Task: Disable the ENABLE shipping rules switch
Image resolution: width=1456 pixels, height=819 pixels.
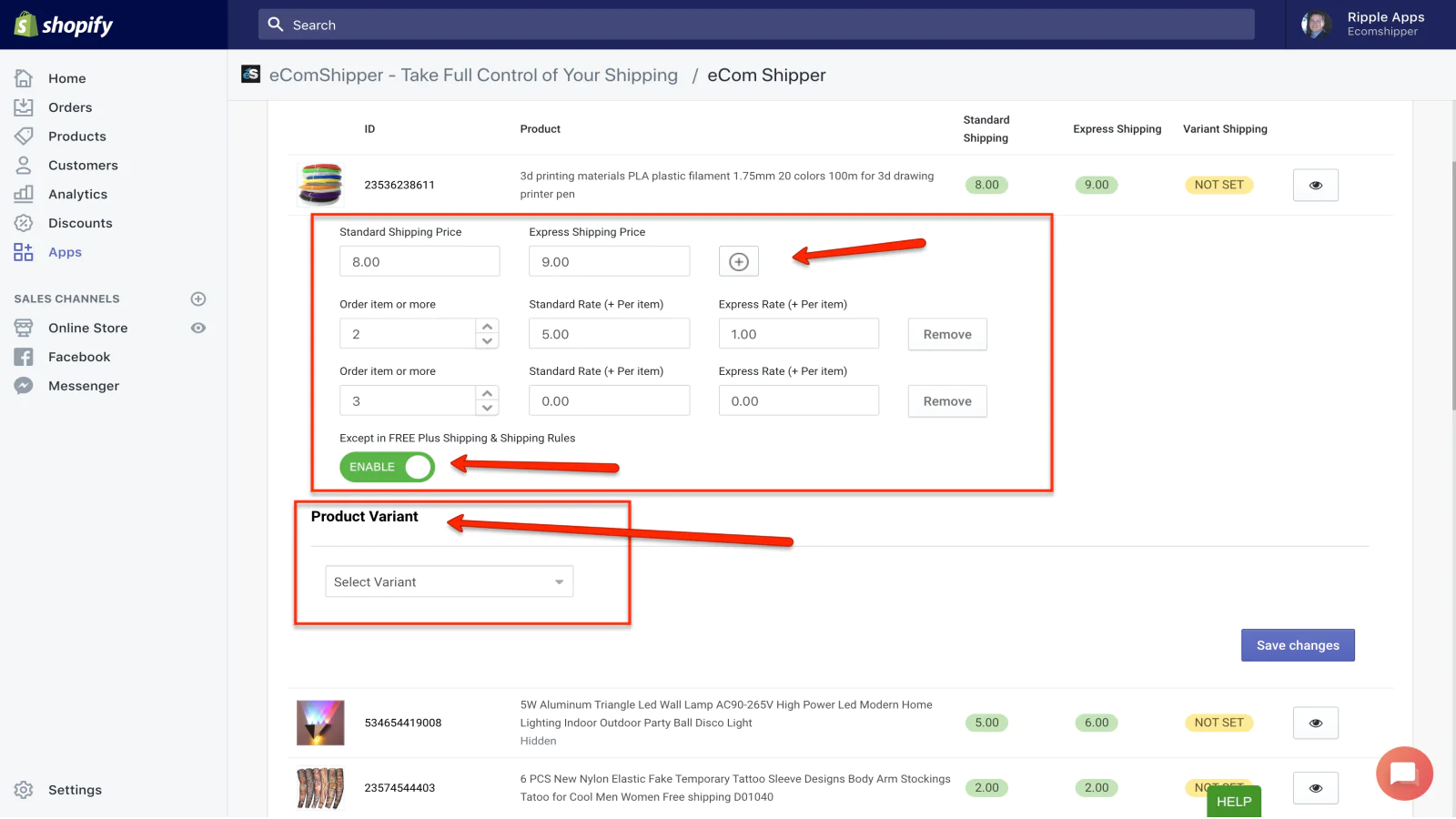Action: coord(387,467)
